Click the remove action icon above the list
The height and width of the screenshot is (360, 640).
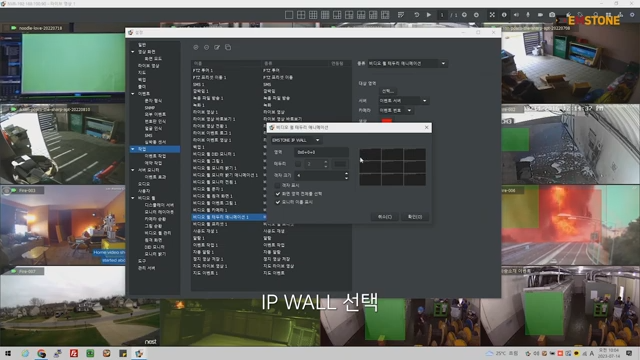[x=207, y=47]
